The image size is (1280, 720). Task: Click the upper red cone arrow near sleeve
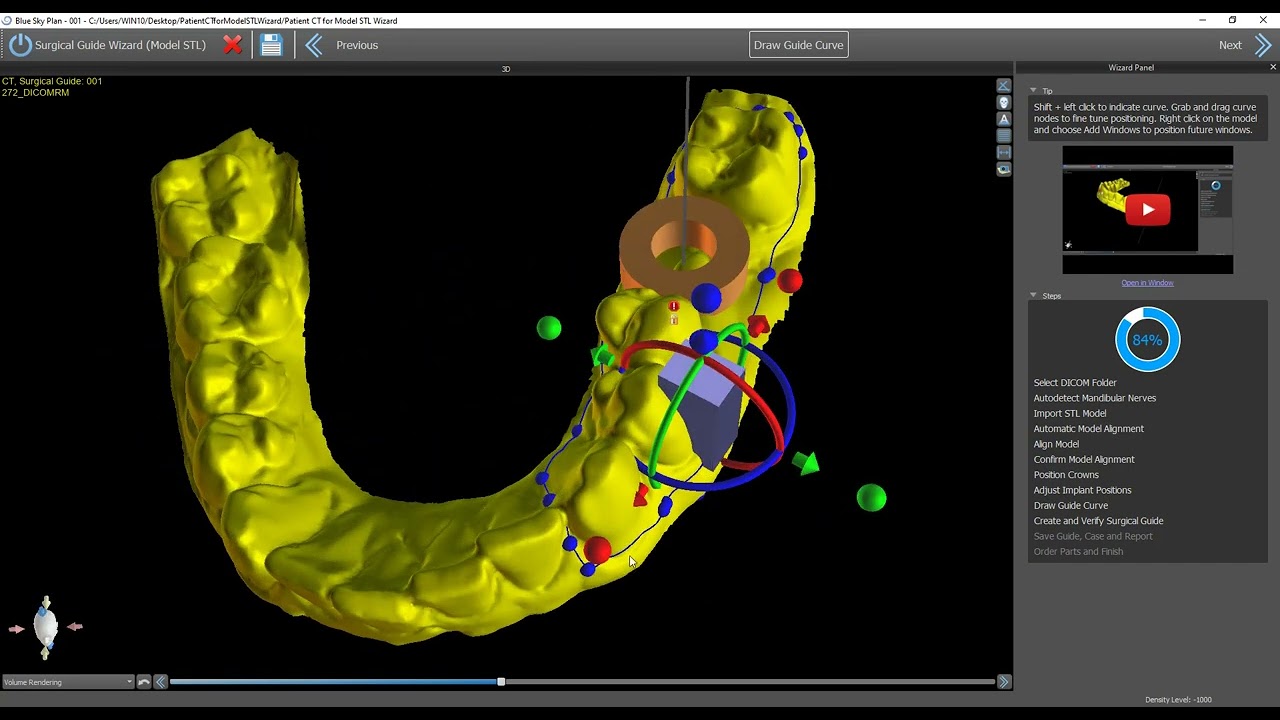click(x=758, y=325)
